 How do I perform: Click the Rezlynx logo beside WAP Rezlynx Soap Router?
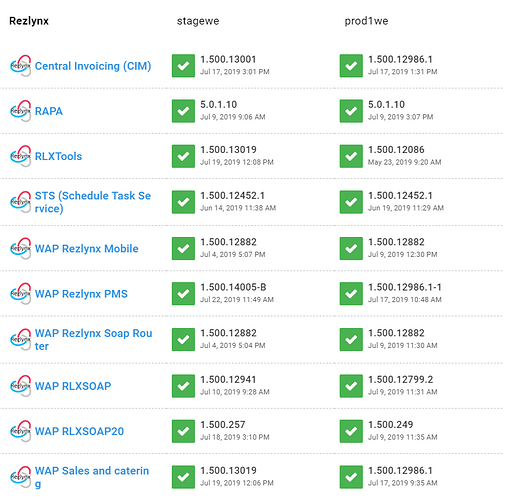[21, 339]
